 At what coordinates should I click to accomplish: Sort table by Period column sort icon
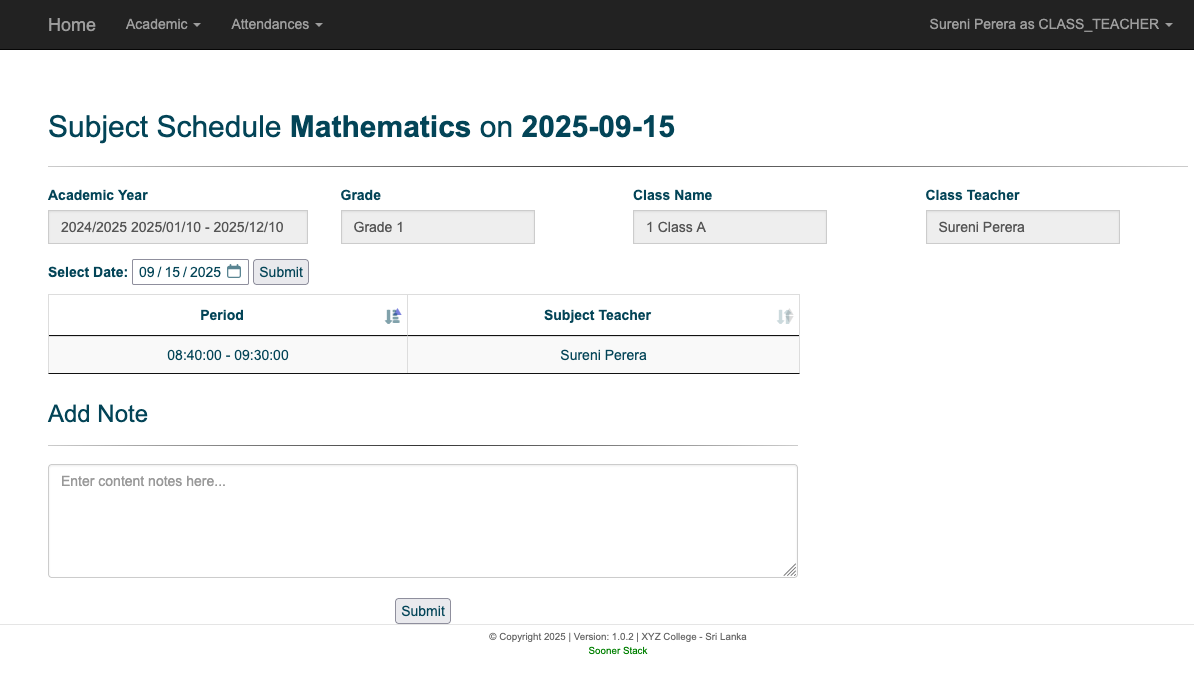393,316
